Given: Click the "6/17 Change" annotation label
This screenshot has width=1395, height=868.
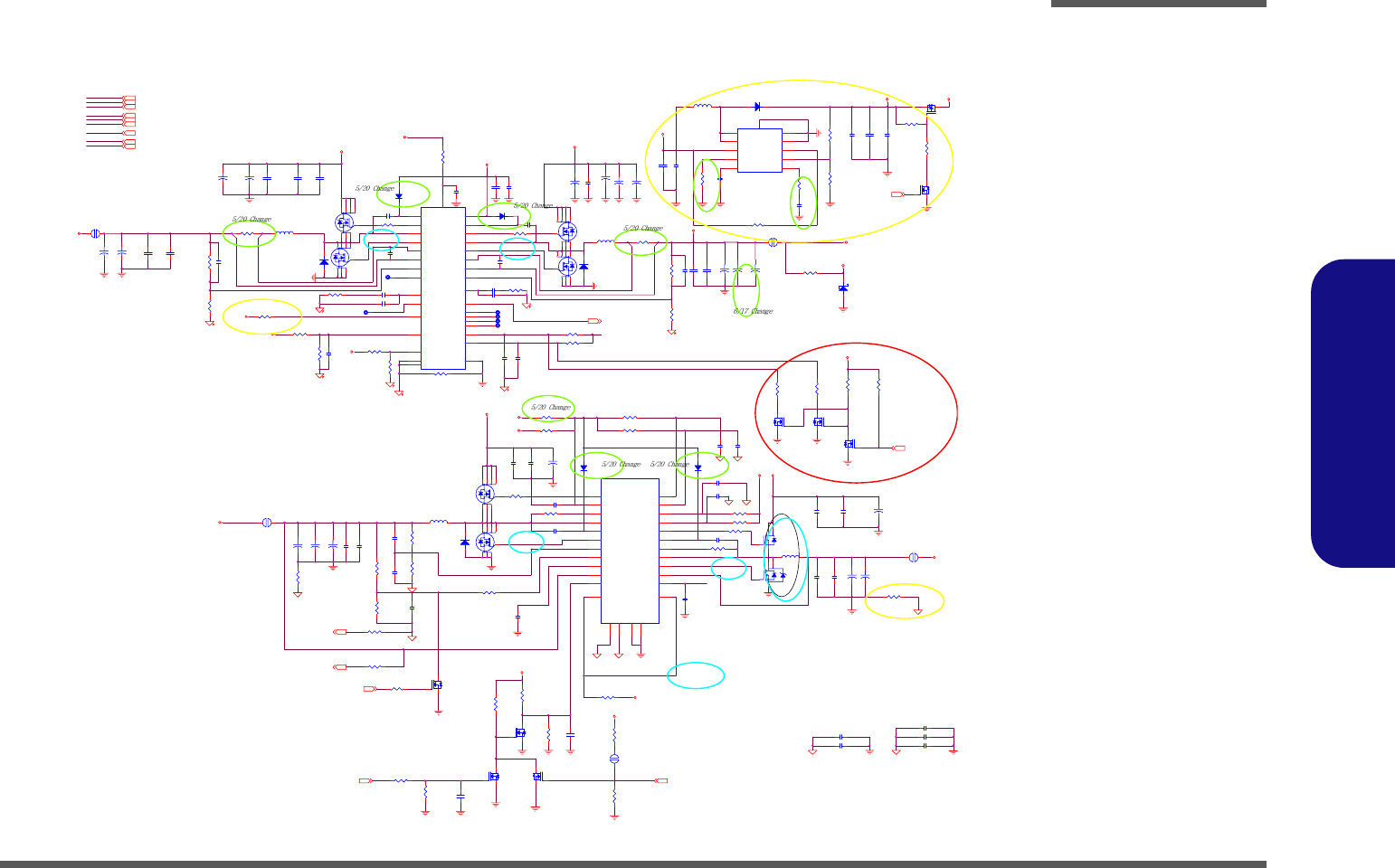Looking at the screenshot, I should tap(753, 311).
